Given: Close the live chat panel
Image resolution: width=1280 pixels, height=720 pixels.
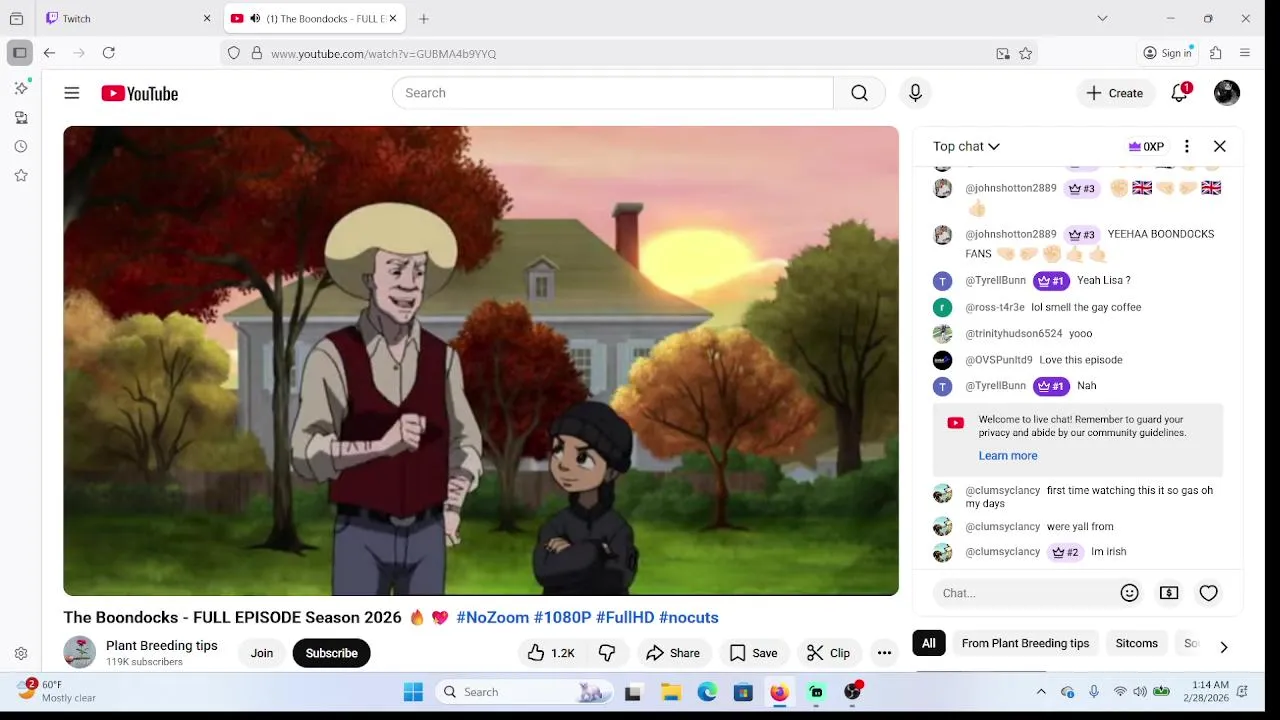Looking at the screenshot, I should click(1219, 146).
